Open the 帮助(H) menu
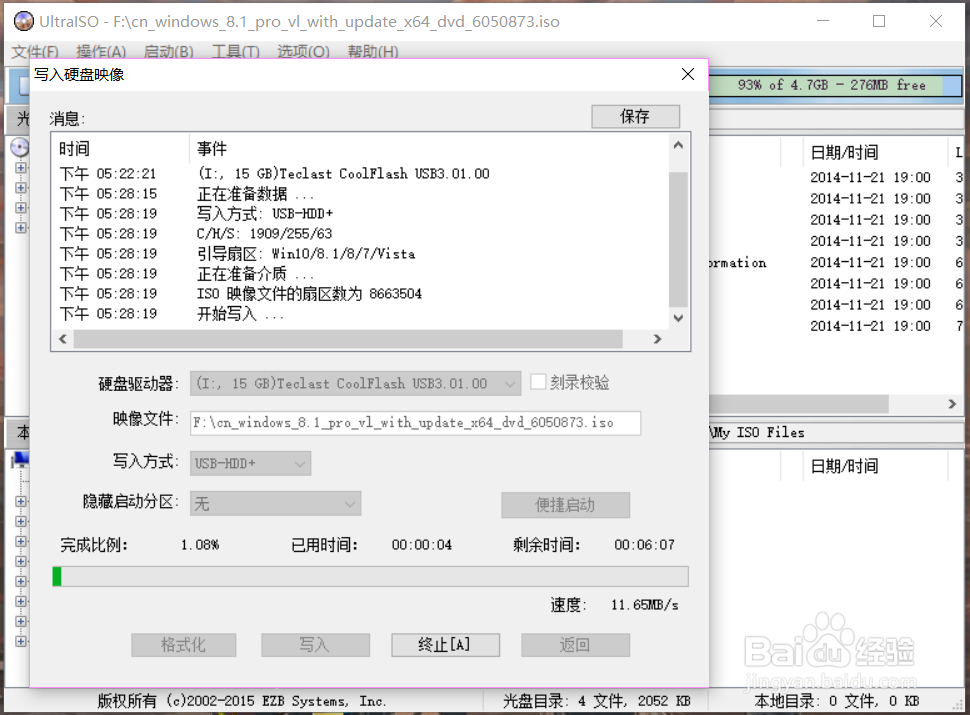970x715 pixels. point(373,52)
